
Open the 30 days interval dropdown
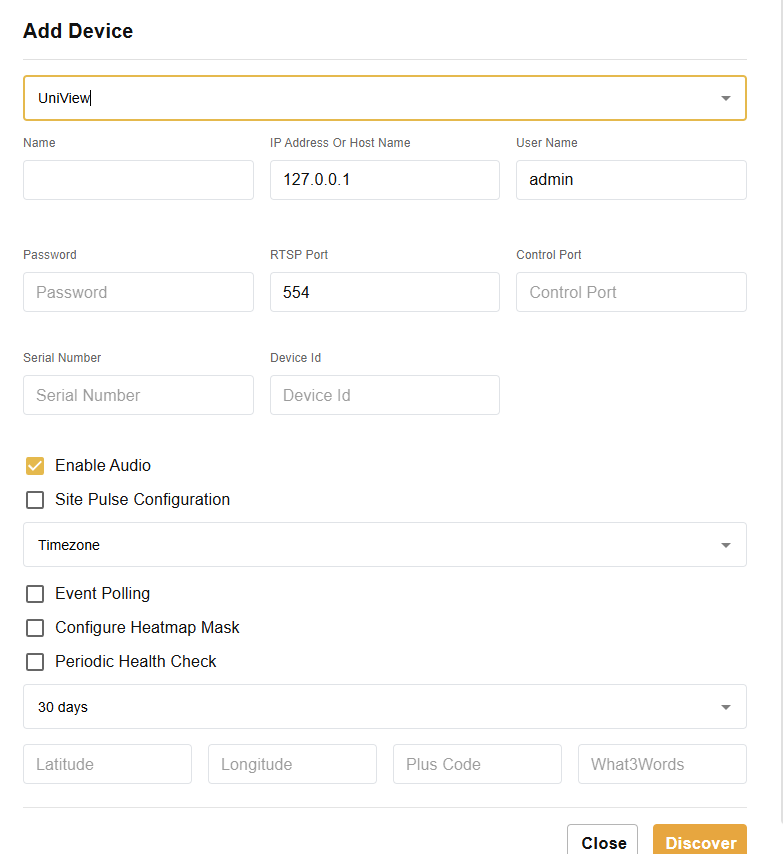click(x=384, y=707)
